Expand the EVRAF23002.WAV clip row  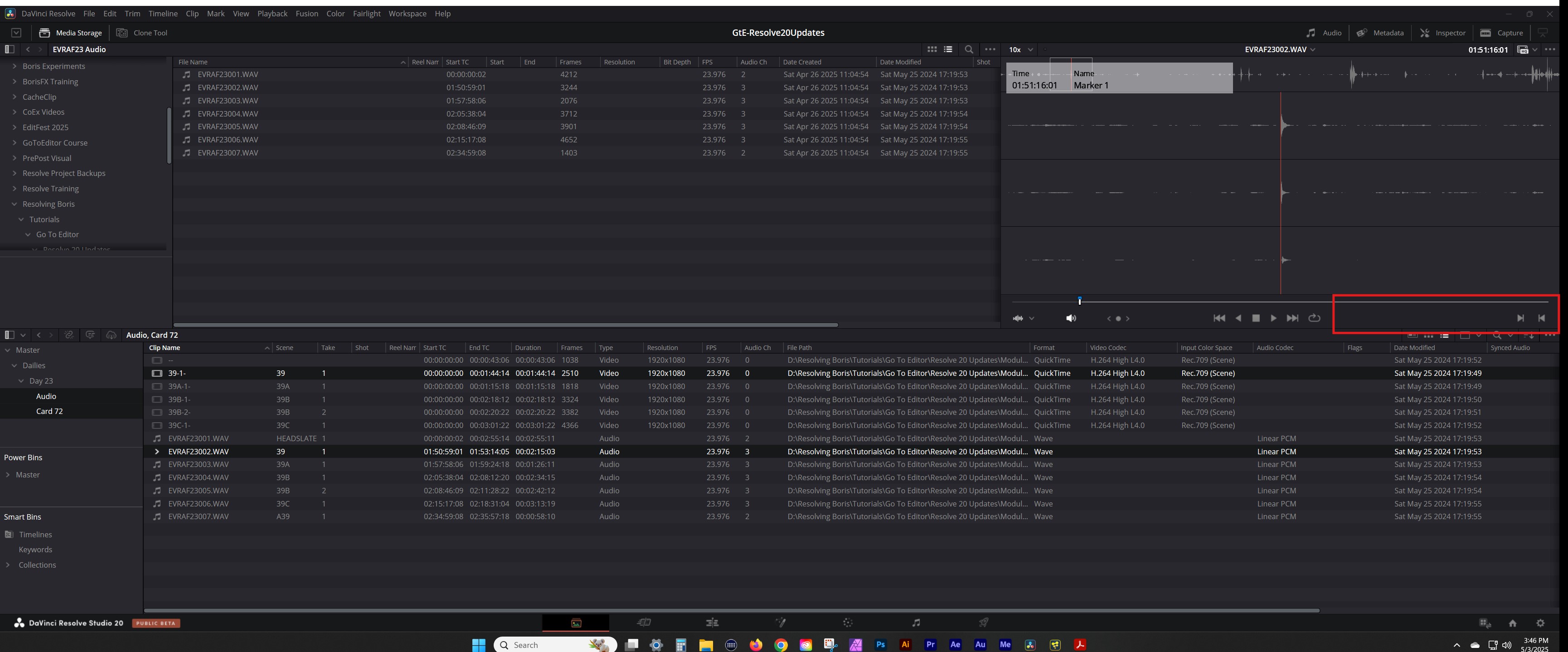coord(156,452)
